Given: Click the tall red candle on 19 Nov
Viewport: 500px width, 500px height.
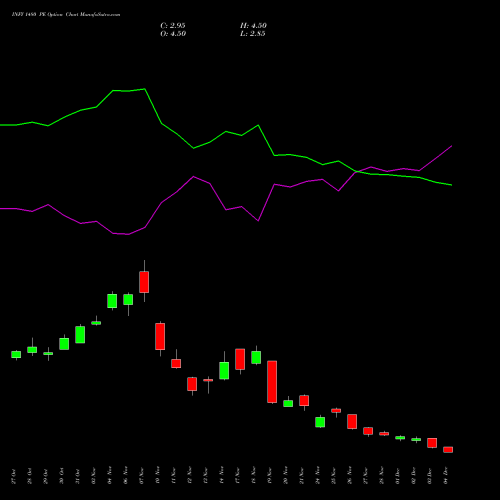Looking at the screenshot, I should (x=272, y=382).
